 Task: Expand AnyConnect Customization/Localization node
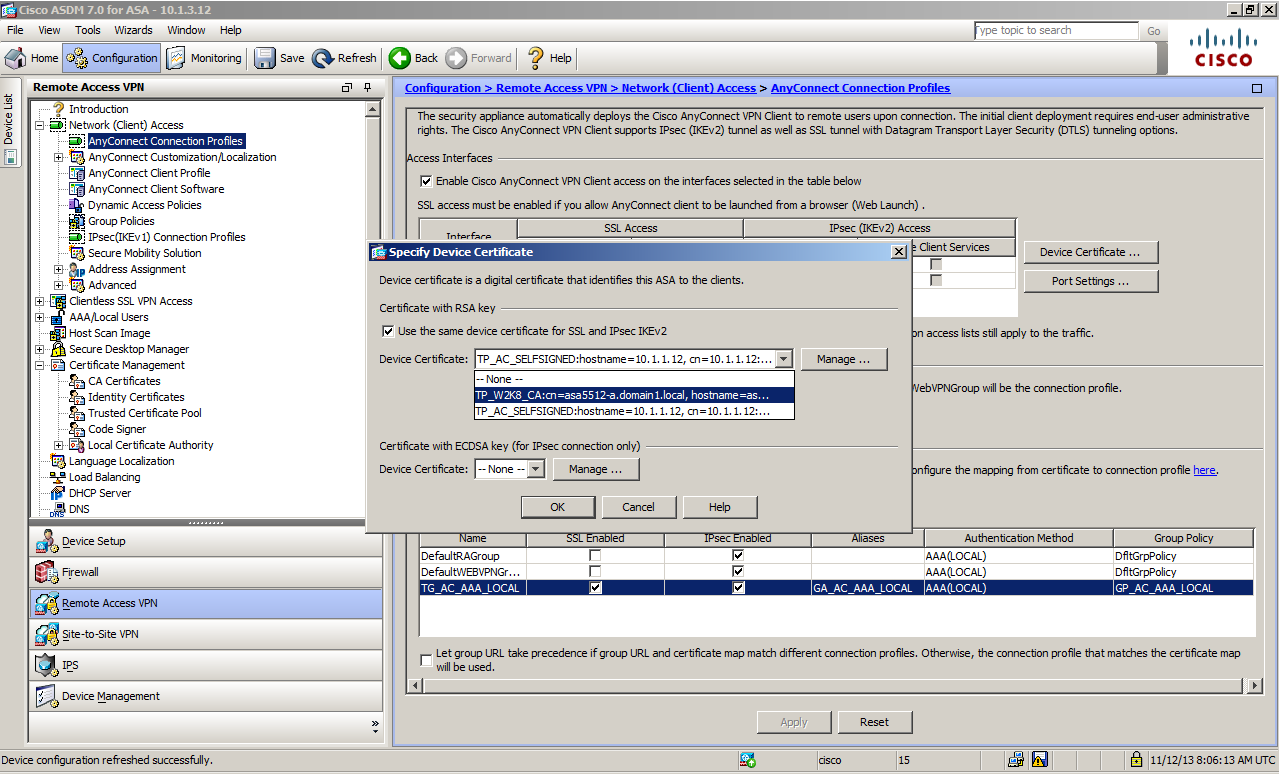coord(59,157)
